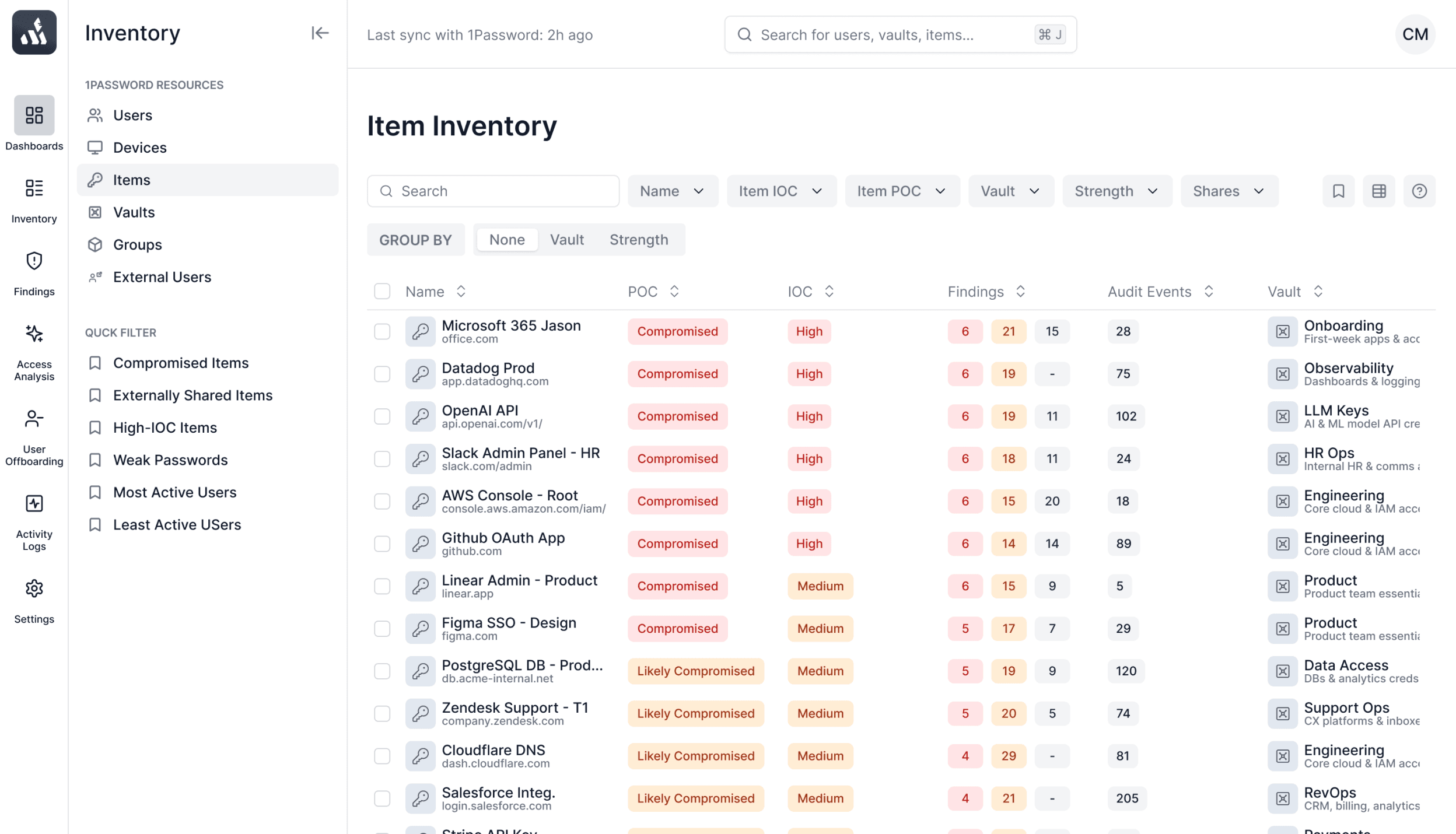This screenshot has height=834, width=1456.
Task: Open the Dashboards rail icon
Action: coord(34,115)
